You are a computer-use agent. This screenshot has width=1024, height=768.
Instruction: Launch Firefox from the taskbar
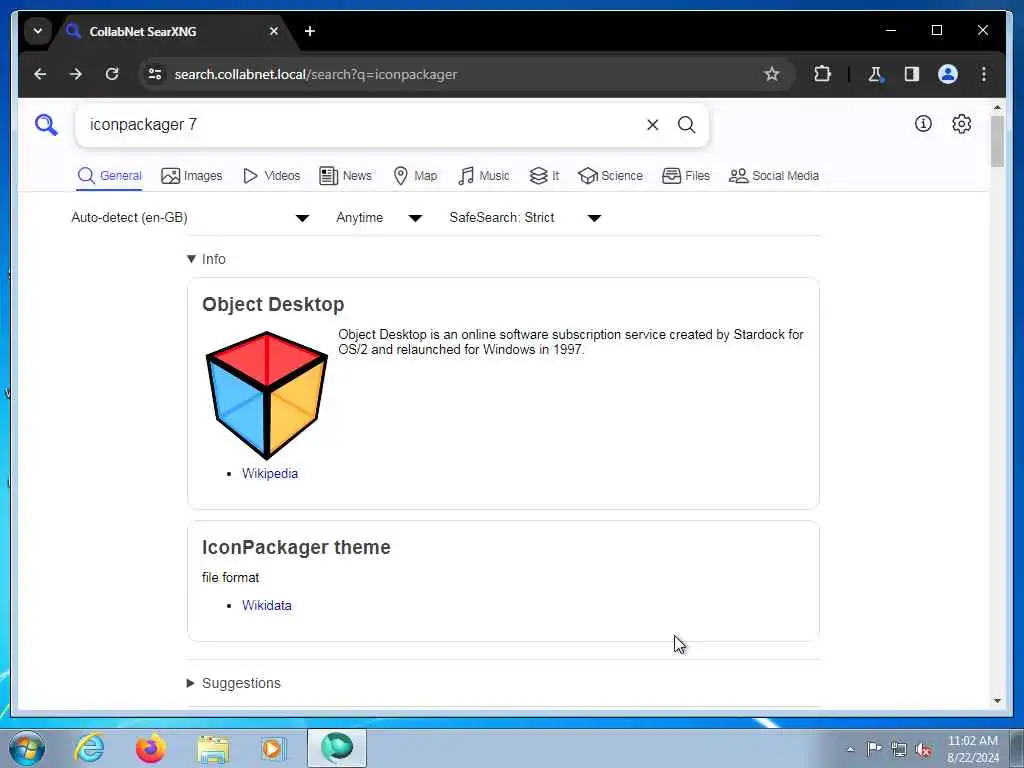[x=150, y=748]
